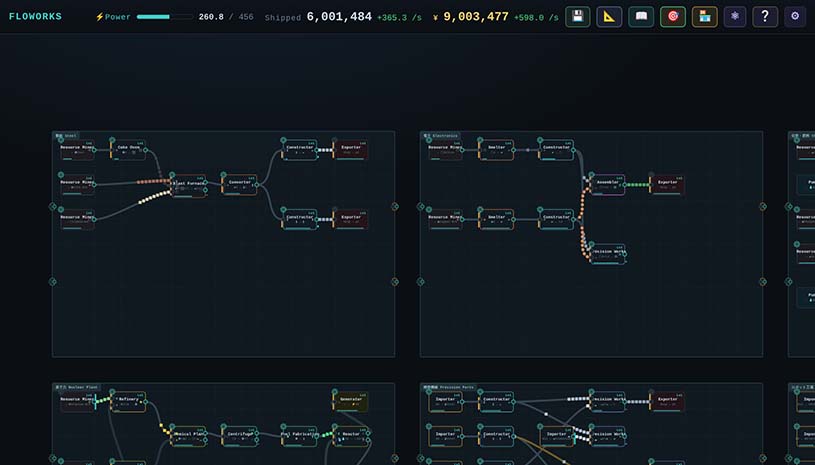Click the status circle atop the Centrifuge
This screenshot has width=815, height=465.
pos(224,427)
